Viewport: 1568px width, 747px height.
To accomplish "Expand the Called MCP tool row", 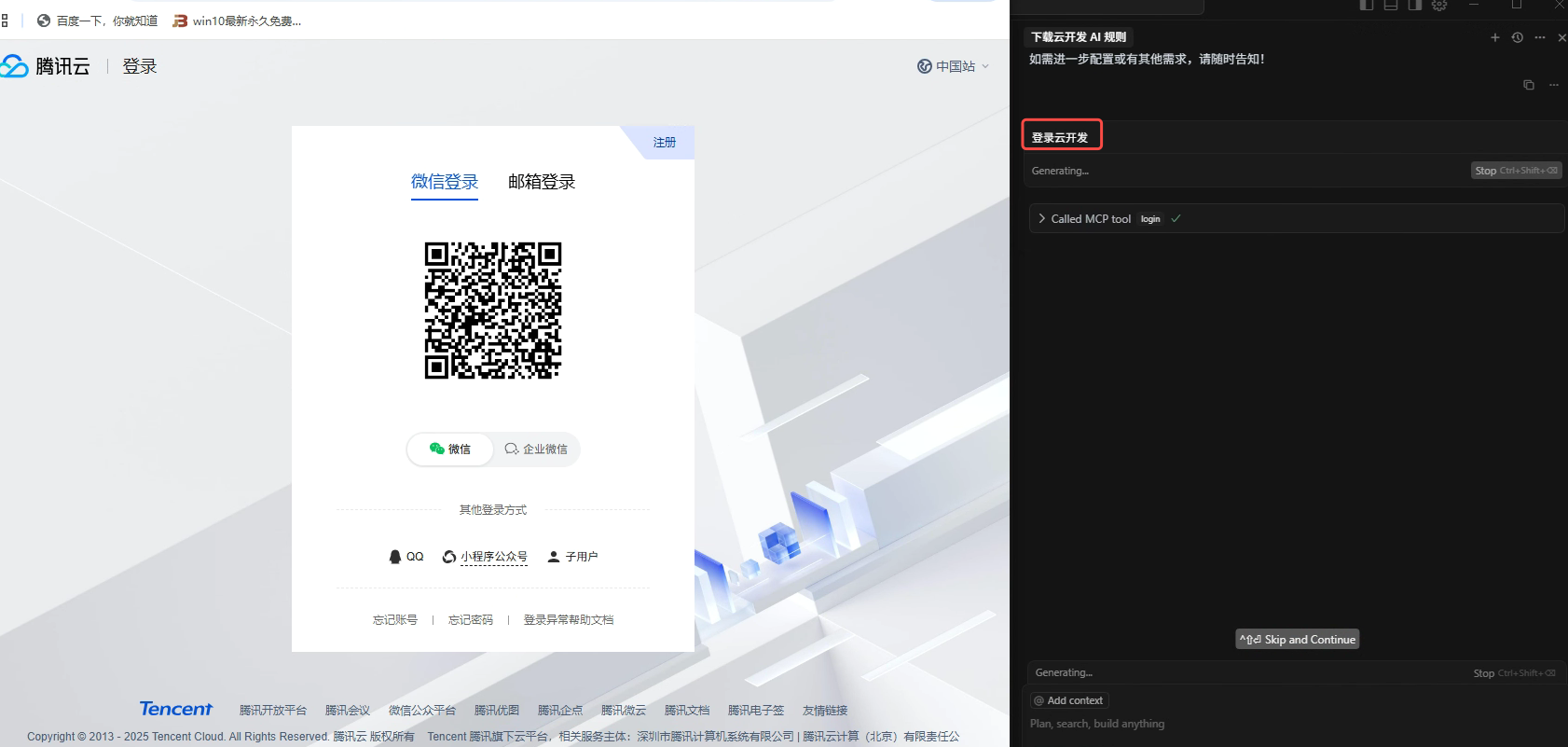I will tap(1296, 218).
